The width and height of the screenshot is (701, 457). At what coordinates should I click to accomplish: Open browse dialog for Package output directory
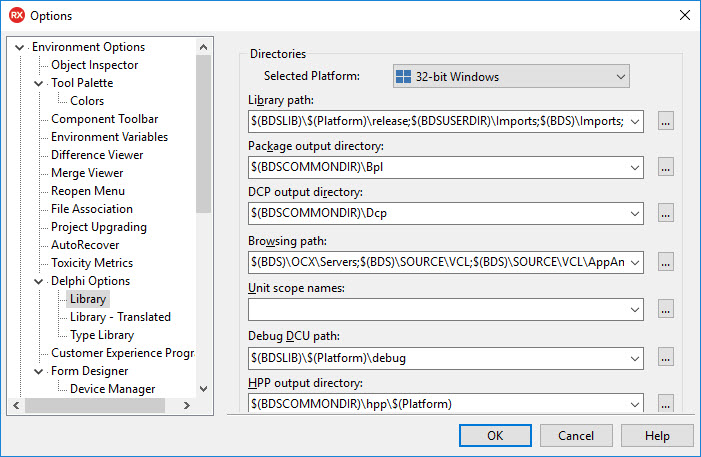pyautogui.click(x=665, y=167)
